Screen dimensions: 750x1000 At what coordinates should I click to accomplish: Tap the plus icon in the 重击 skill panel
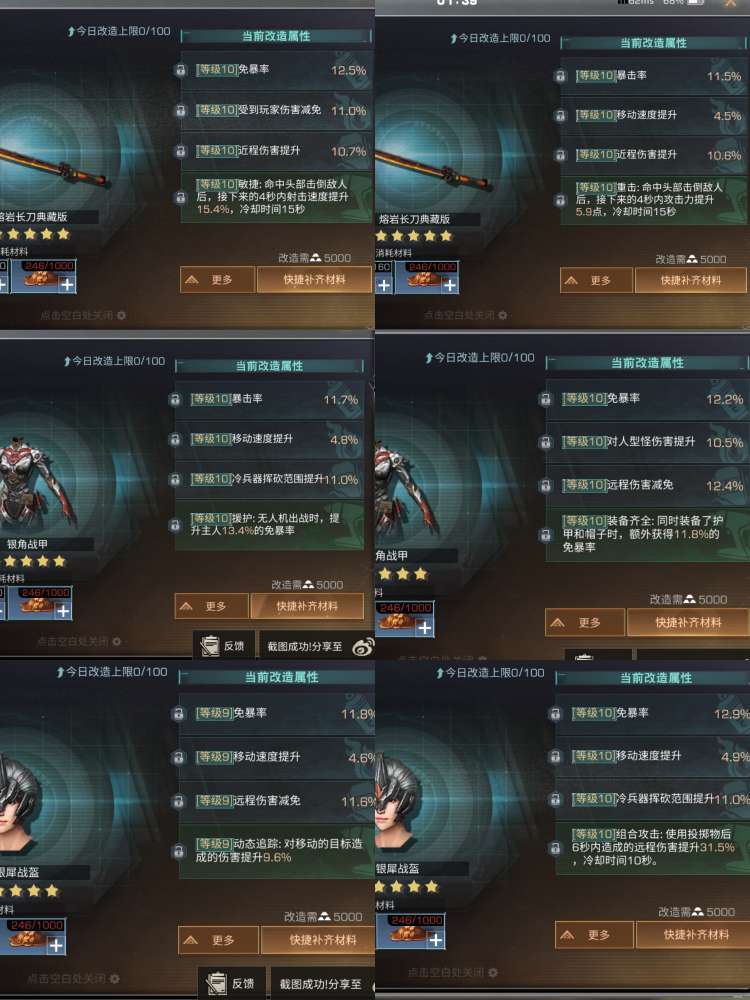[450, 285]
